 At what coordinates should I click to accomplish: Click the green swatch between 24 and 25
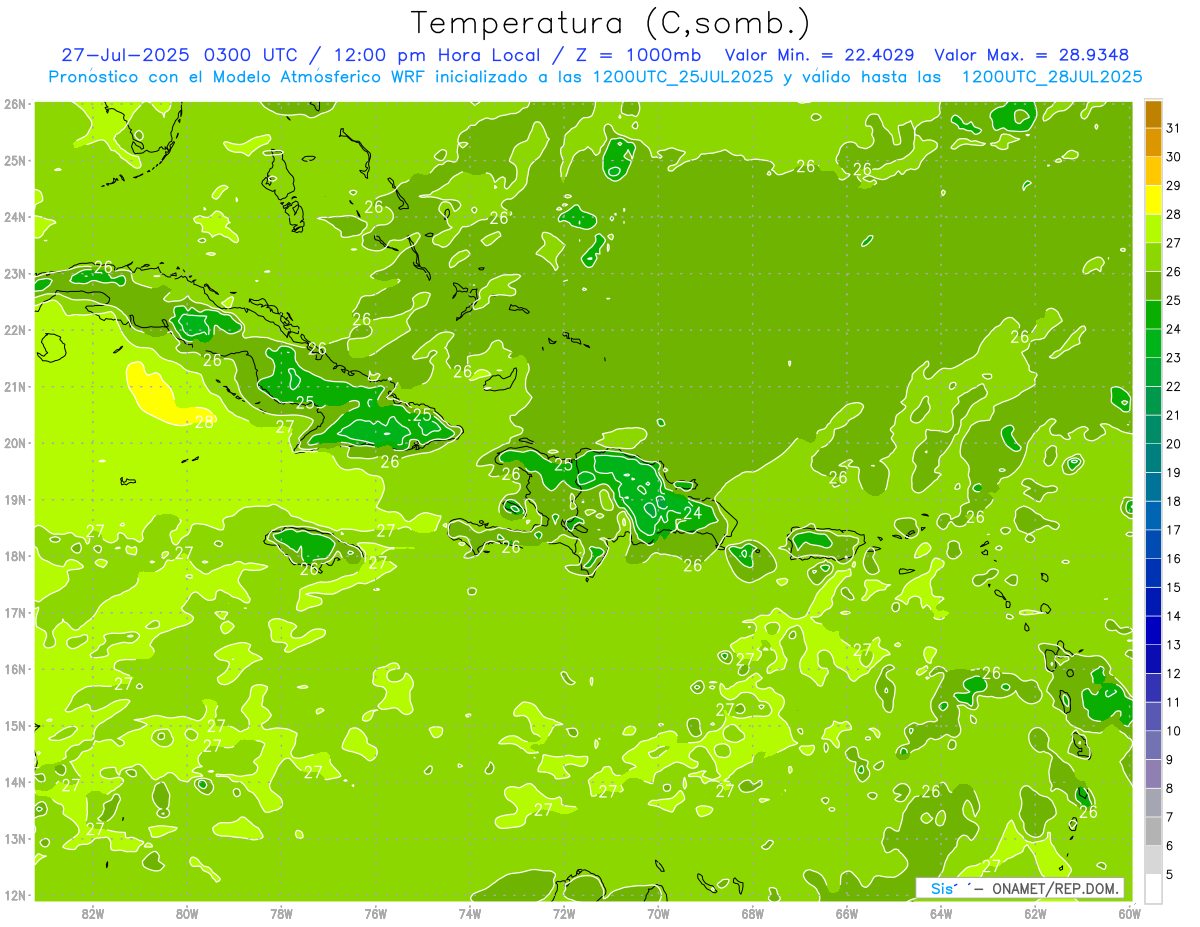coord(1153,314)
